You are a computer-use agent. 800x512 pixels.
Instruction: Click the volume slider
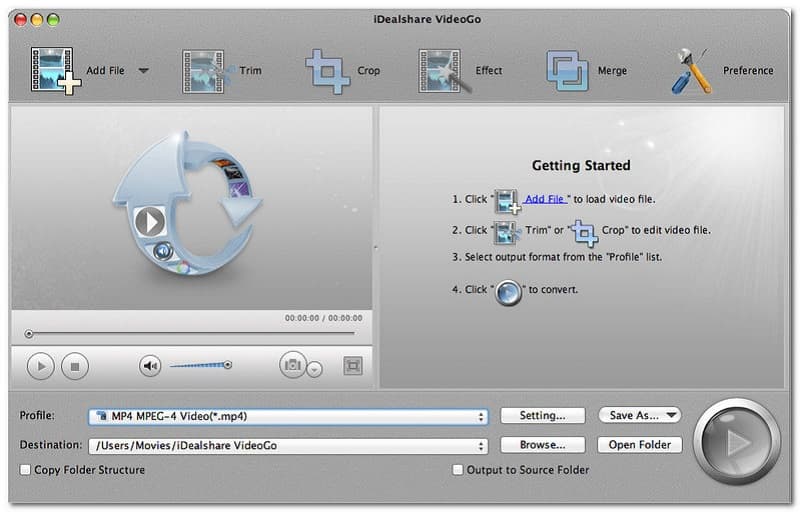point(200,366)
